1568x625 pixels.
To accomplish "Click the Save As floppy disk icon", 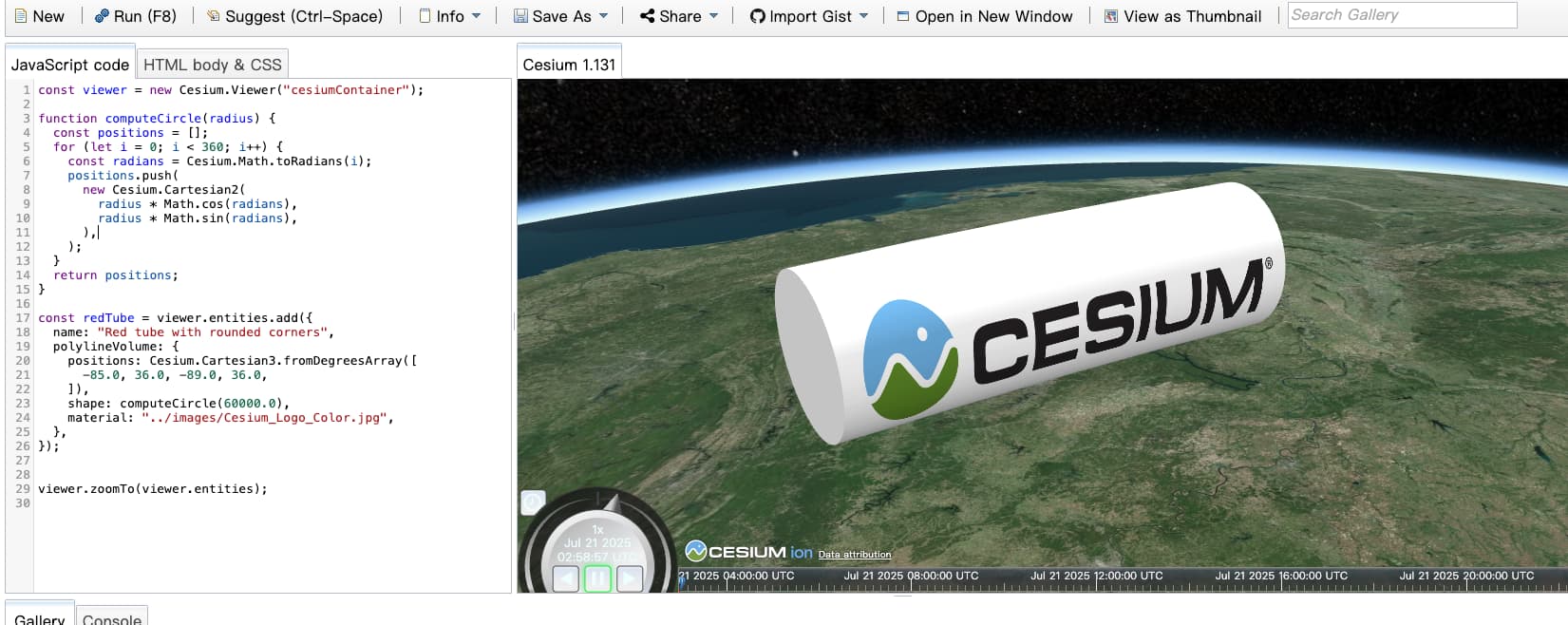I will (x=520, y=16).
